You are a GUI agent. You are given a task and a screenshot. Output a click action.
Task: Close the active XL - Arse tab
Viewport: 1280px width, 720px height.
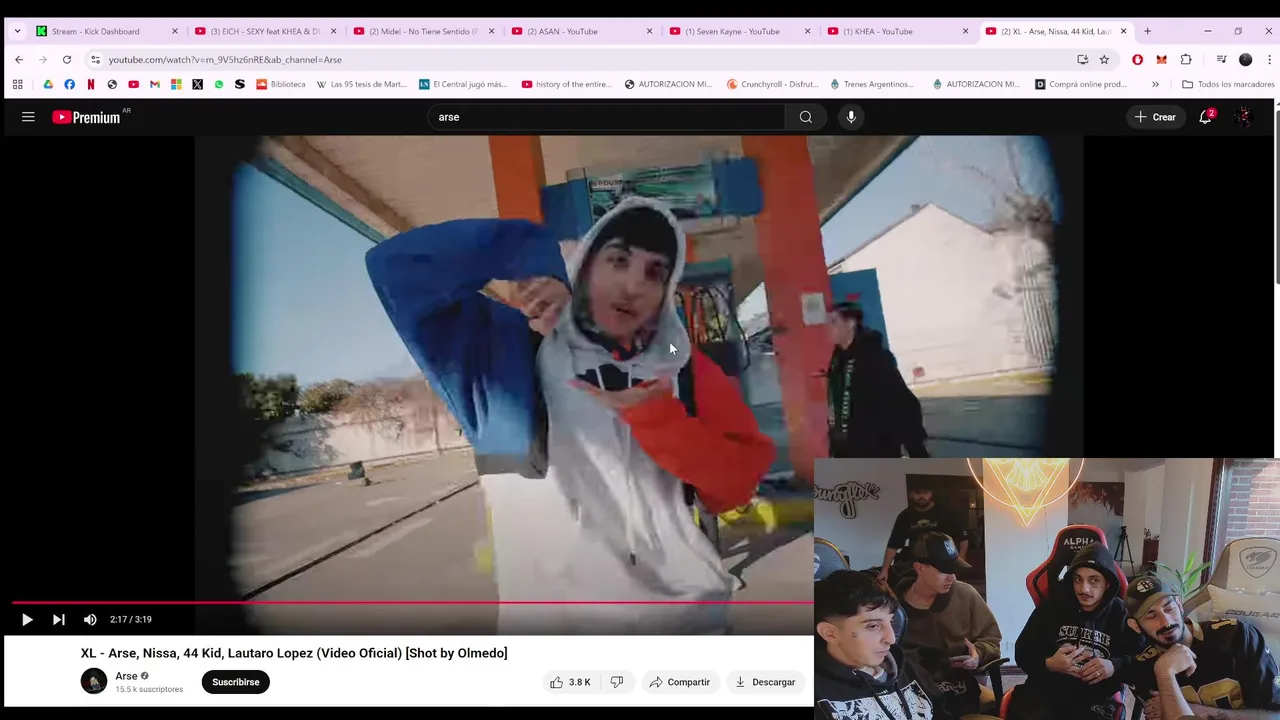pos(1123,31)
